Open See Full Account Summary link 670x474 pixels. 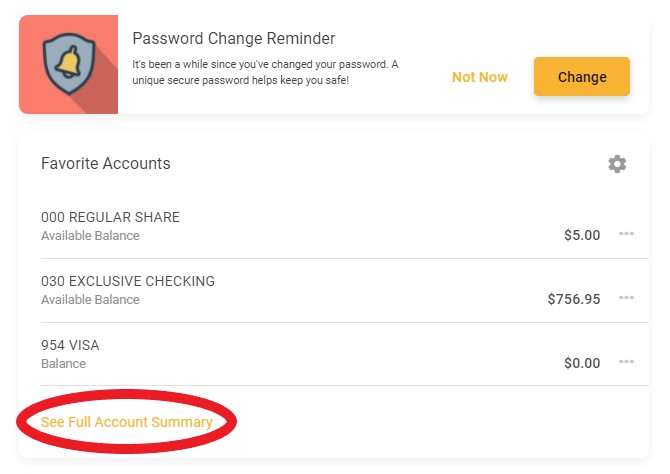[x=127, y=422]
